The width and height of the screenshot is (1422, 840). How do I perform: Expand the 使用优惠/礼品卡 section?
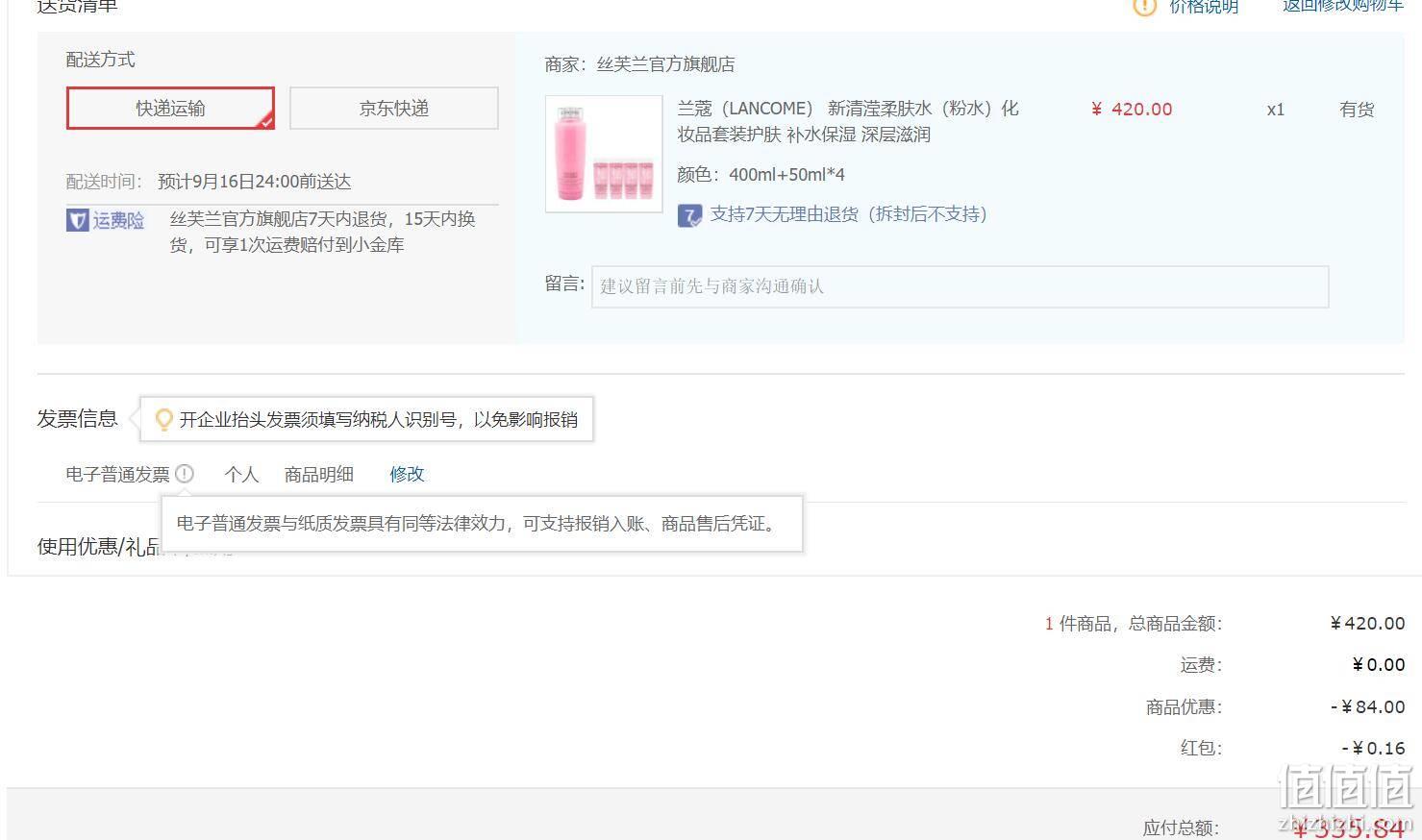point(100,547)
